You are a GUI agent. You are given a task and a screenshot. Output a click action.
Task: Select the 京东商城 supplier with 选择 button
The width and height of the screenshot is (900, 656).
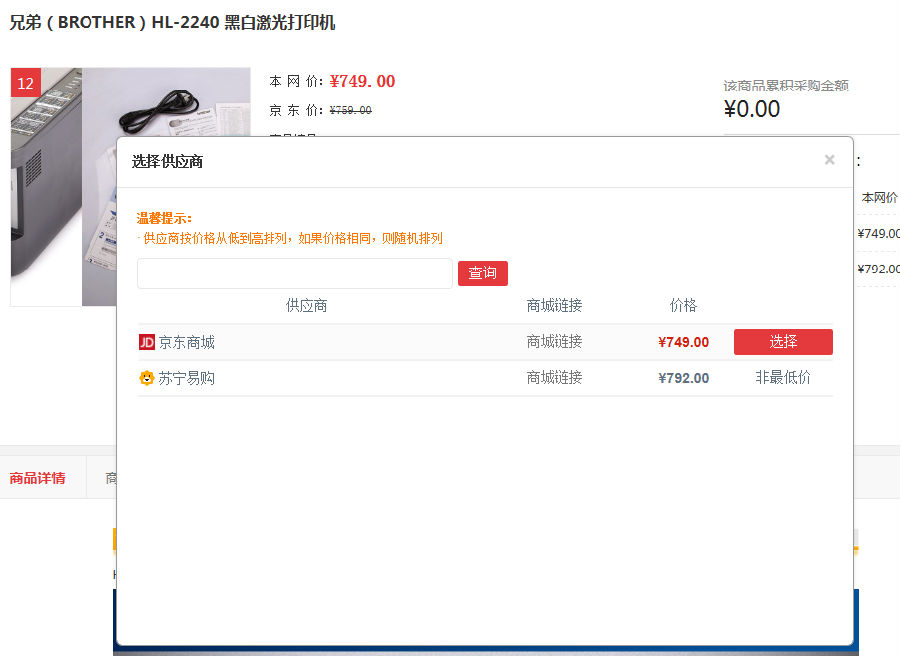[783, 341]
